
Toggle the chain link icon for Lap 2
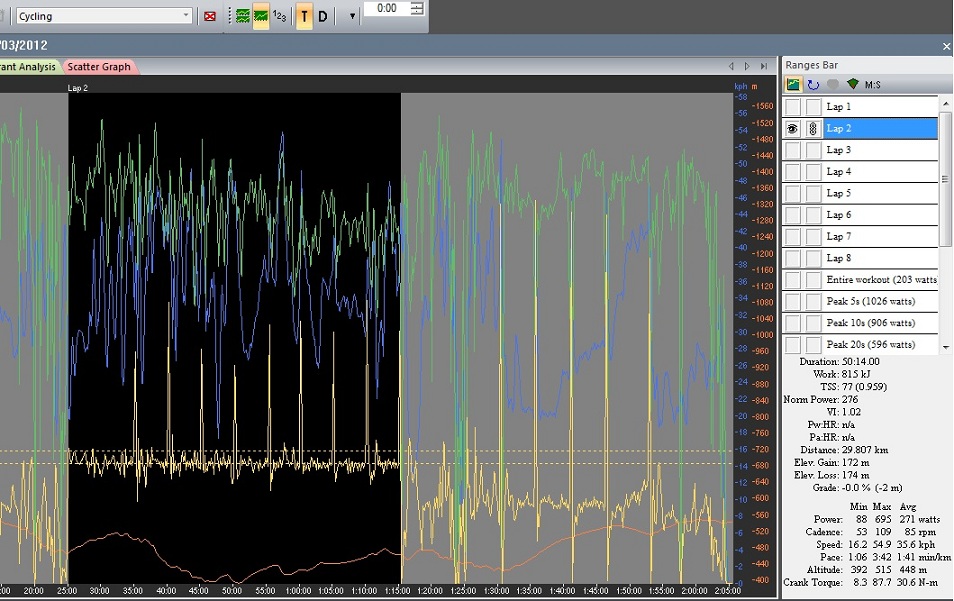coord(813,129)
